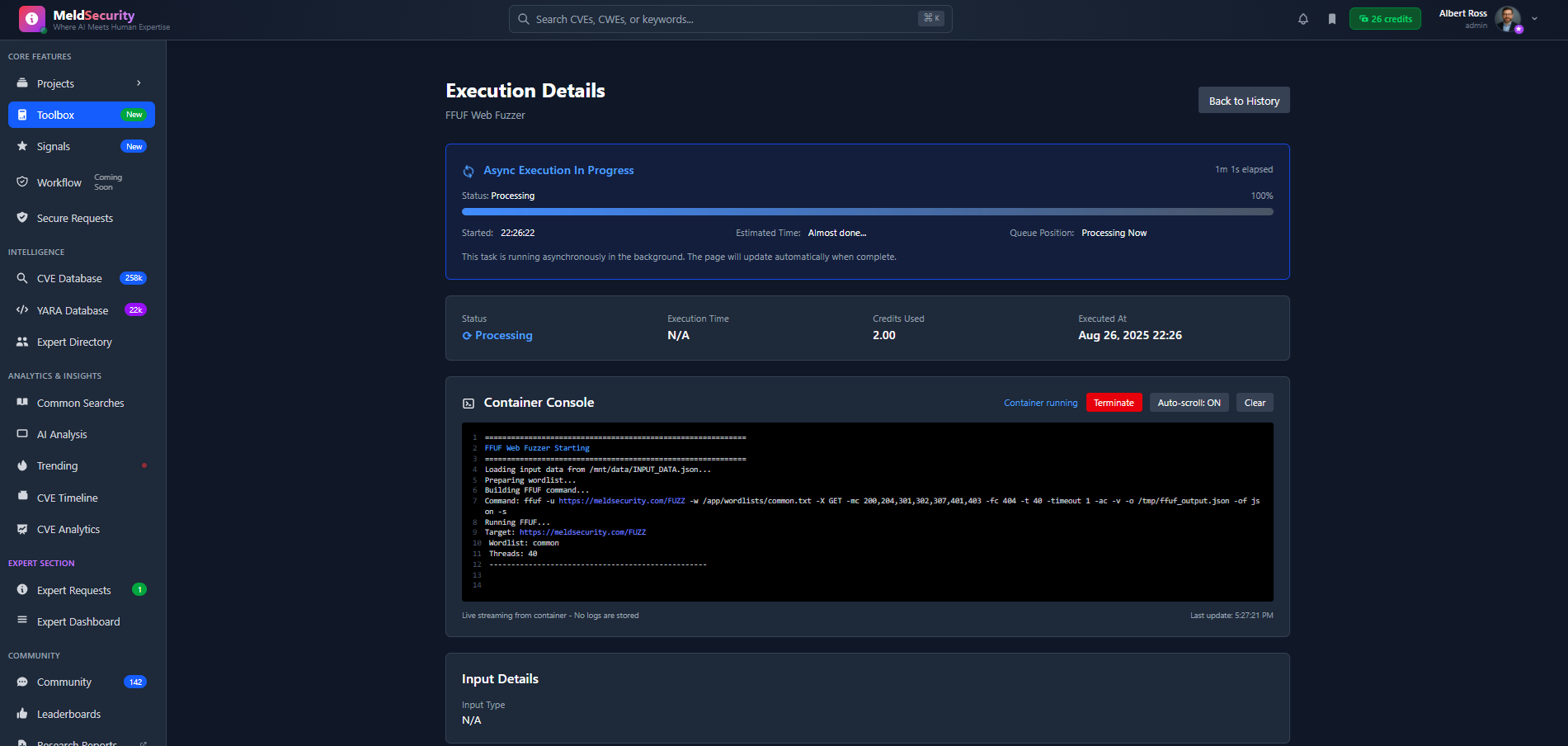
Task: Open the notifications bell
Action: pos(1303,19)
